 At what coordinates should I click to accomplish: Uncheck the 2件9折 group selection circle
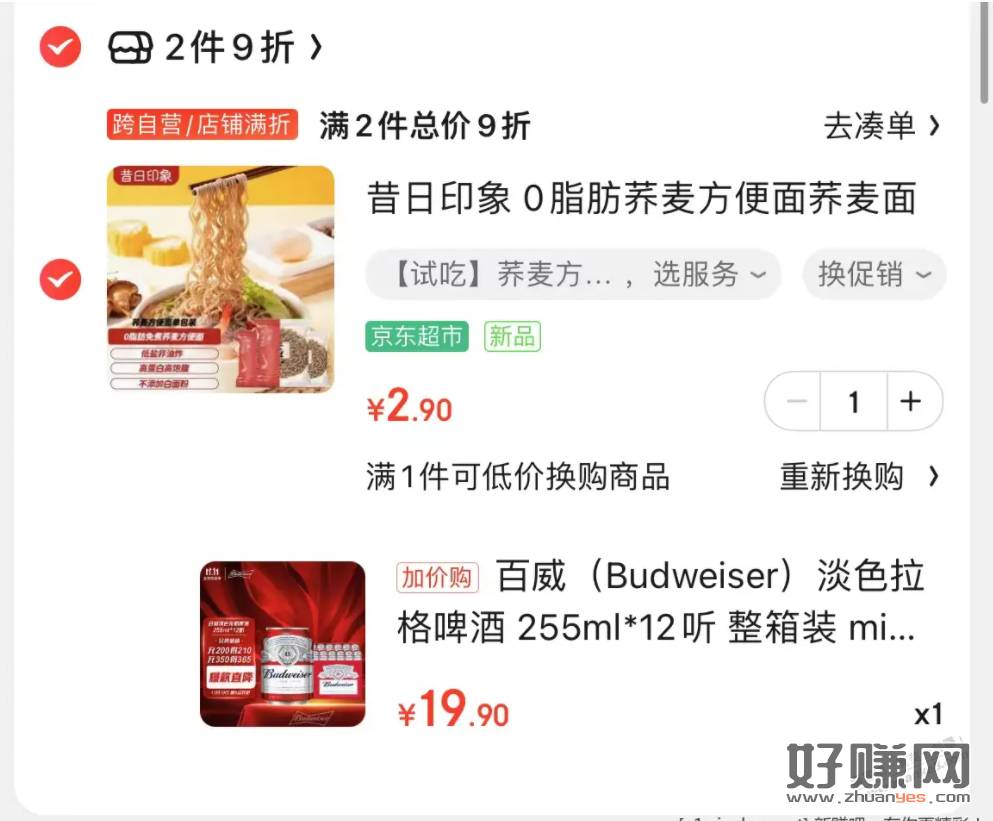coord(60,47)
